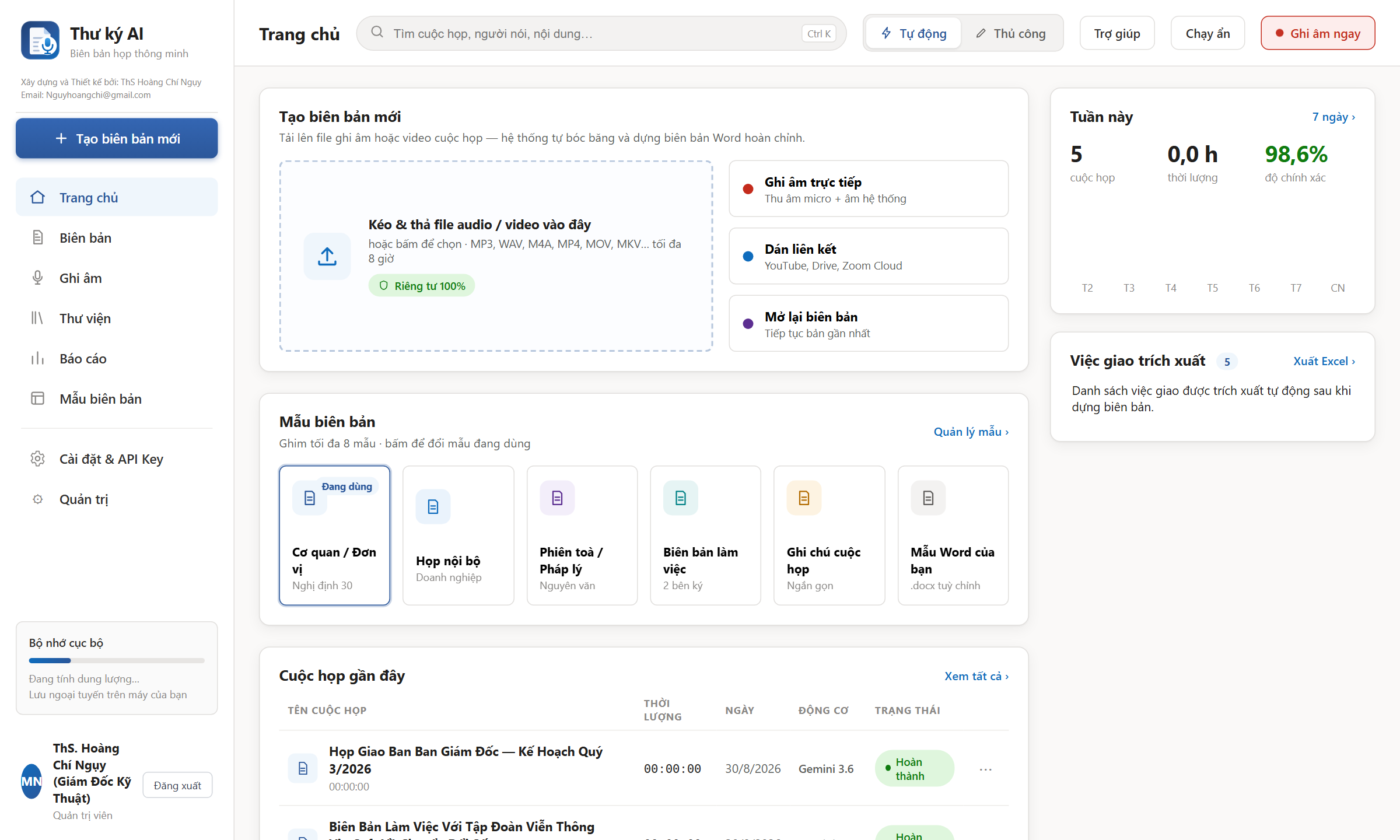Click the upload arrow icon in drop zone

point(327,256)
